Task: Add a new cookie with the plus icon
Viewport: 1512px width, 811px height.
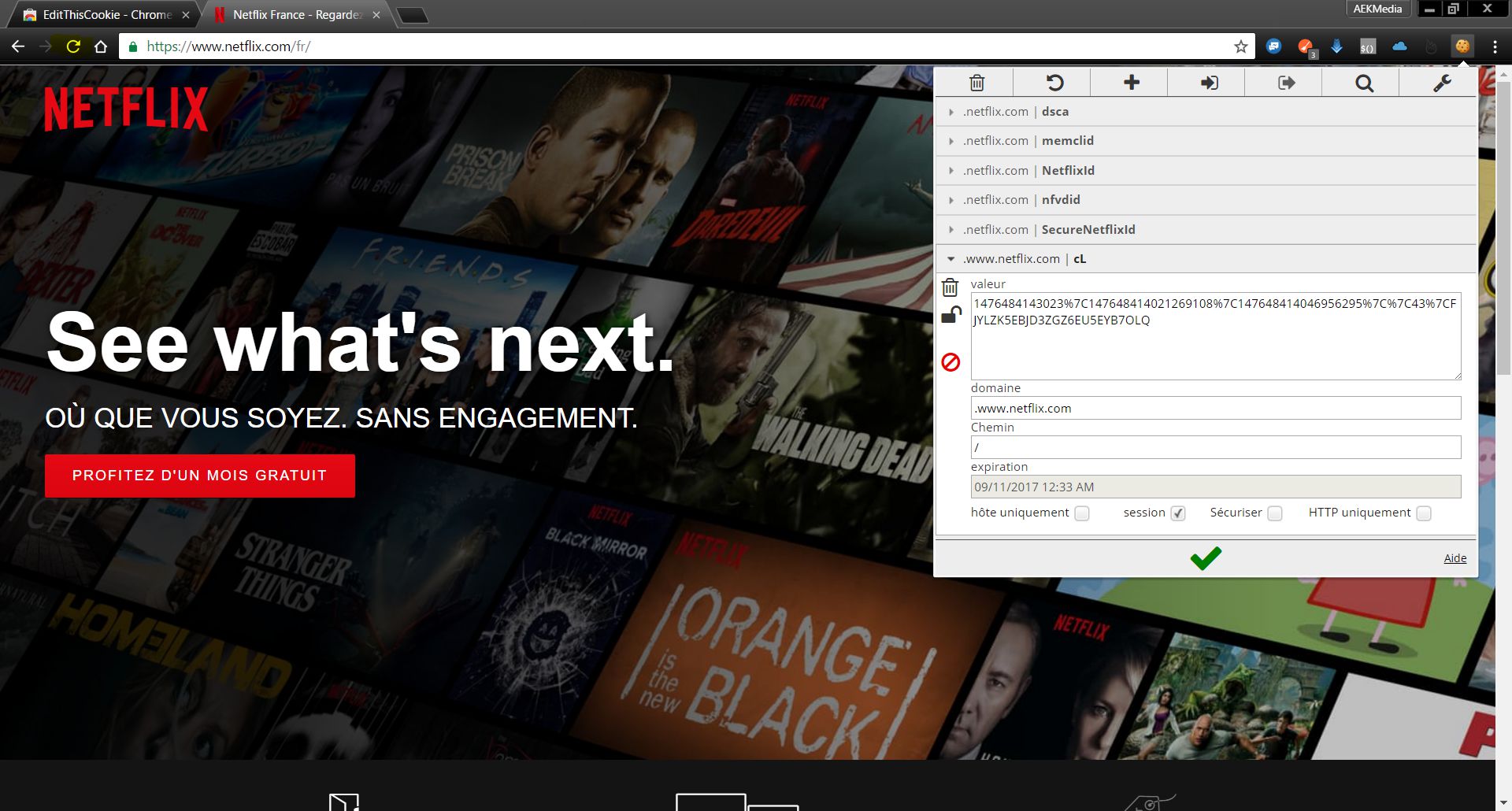Action: click(1132, 82)
